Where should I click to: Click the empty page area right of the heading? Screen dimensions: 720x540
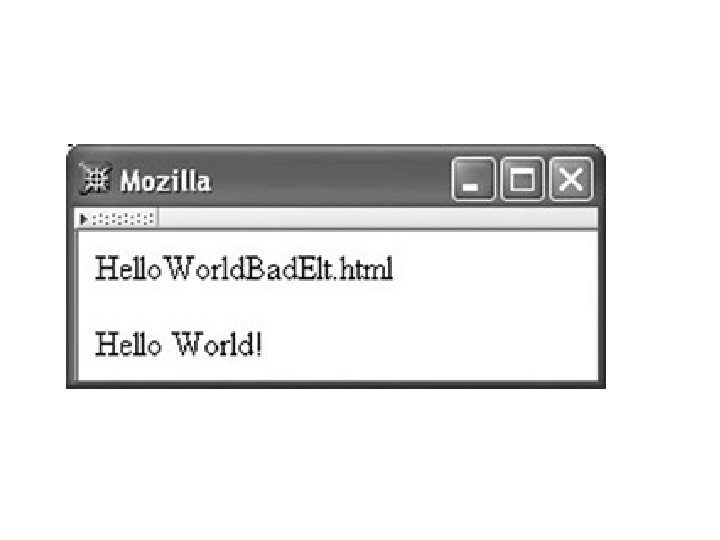coord(494,269)
